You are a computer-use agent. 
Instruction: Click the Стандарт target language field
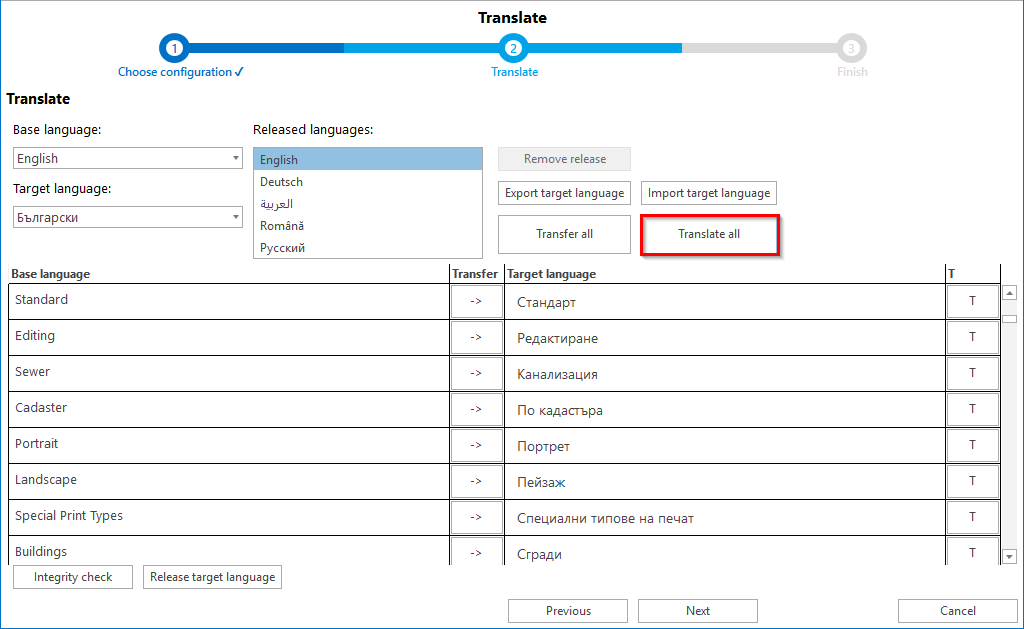pyautogui.click(x=724, y=302)
